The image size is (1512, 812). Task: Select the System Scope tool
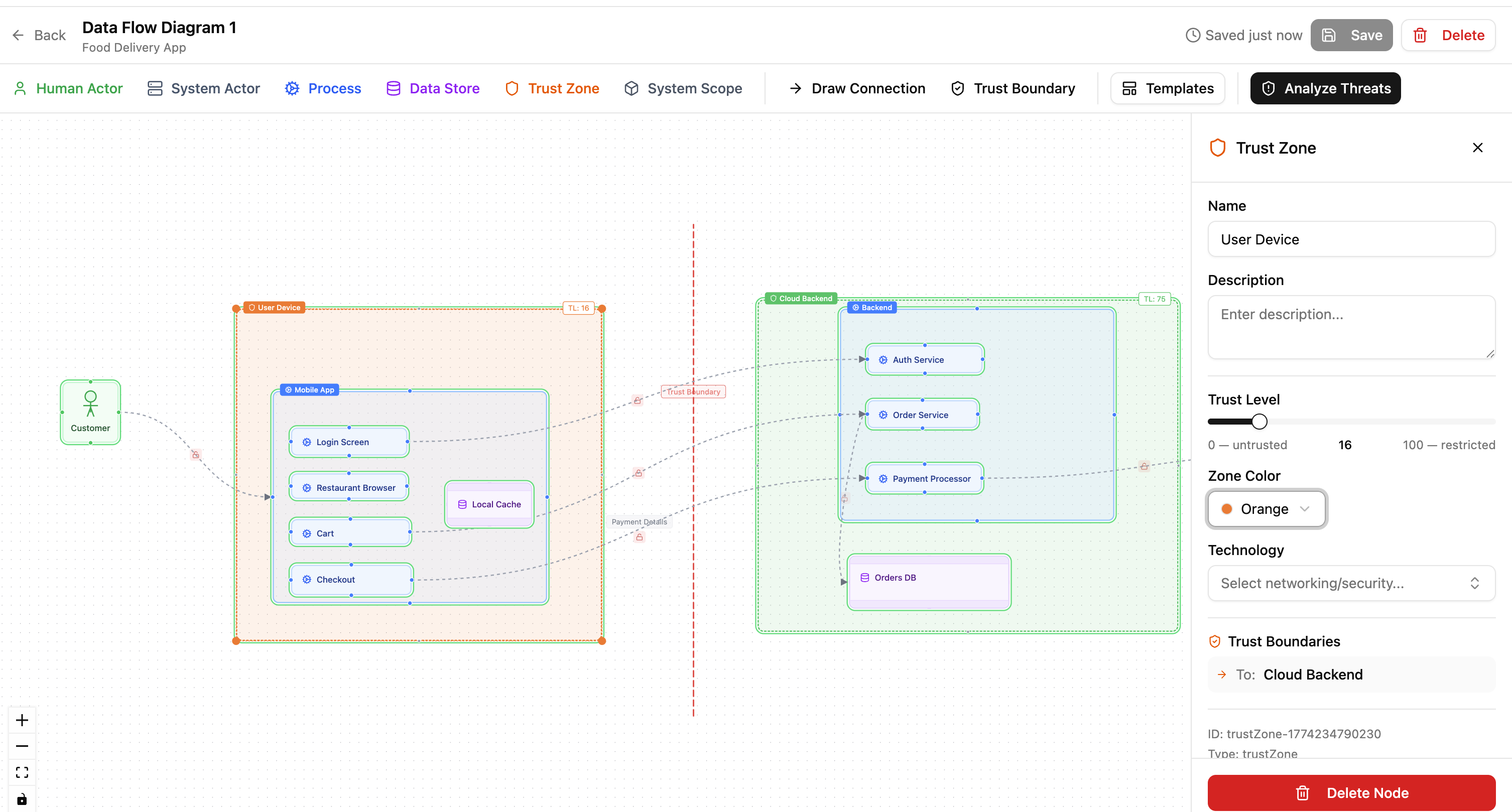(x=683, y=88)
